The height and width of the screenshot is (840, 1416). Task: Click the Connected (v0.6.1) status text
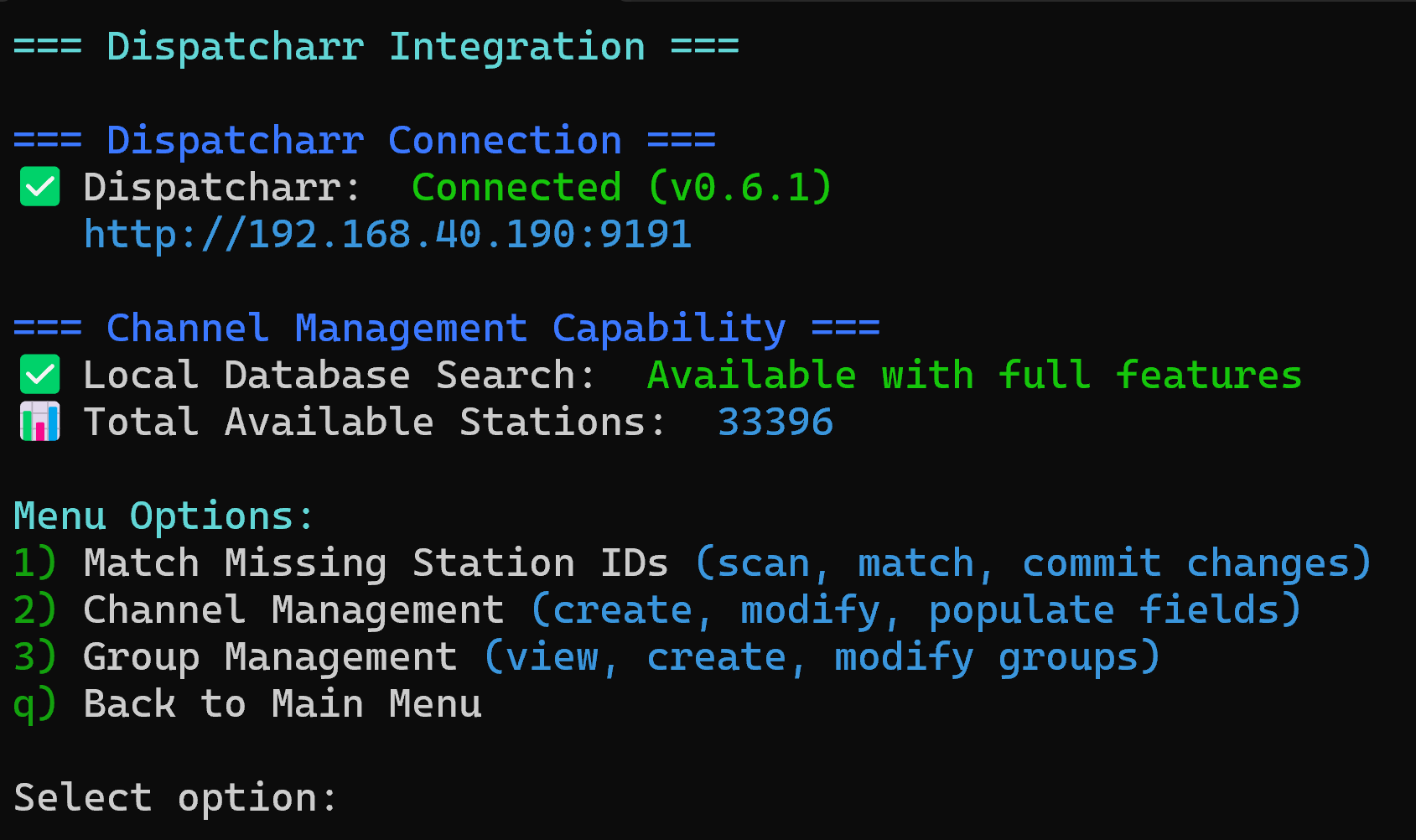[x=621, y=188]
